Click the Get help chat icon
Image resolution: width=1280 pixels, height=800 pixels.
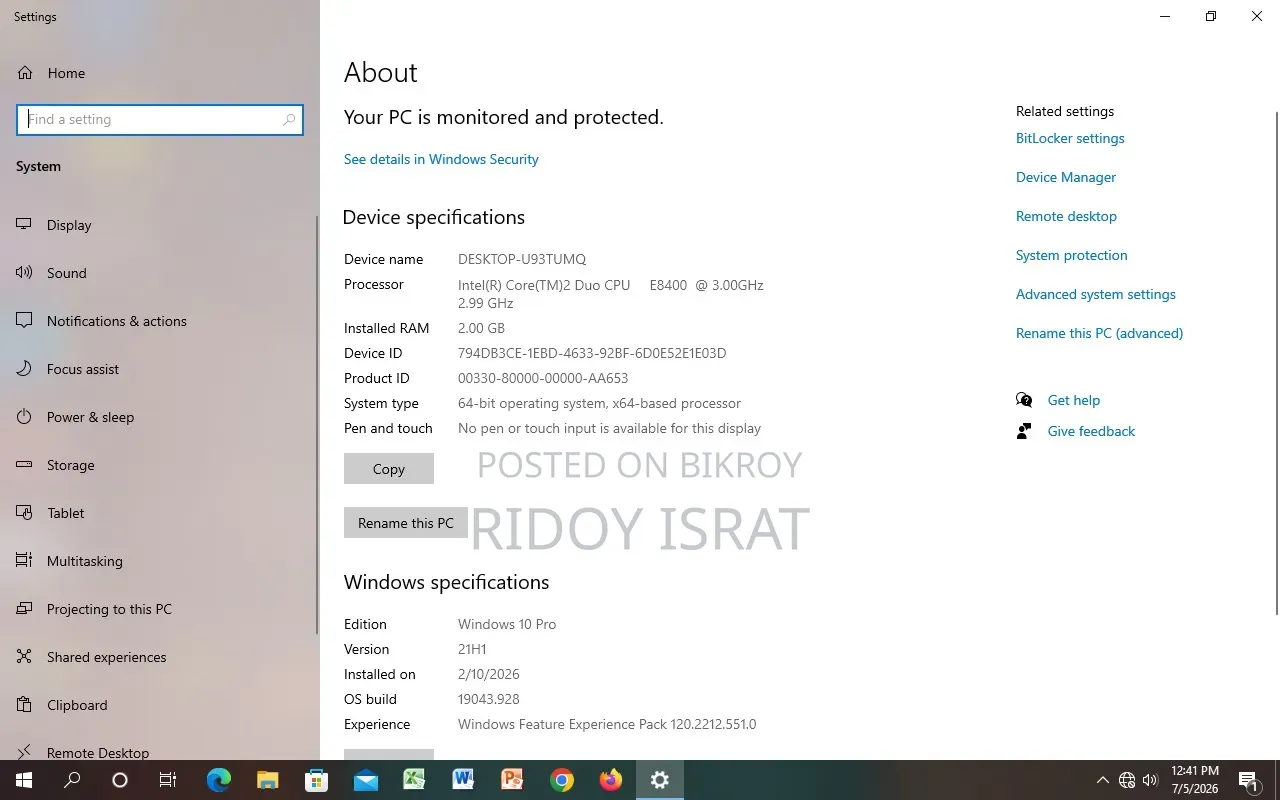1024,400
